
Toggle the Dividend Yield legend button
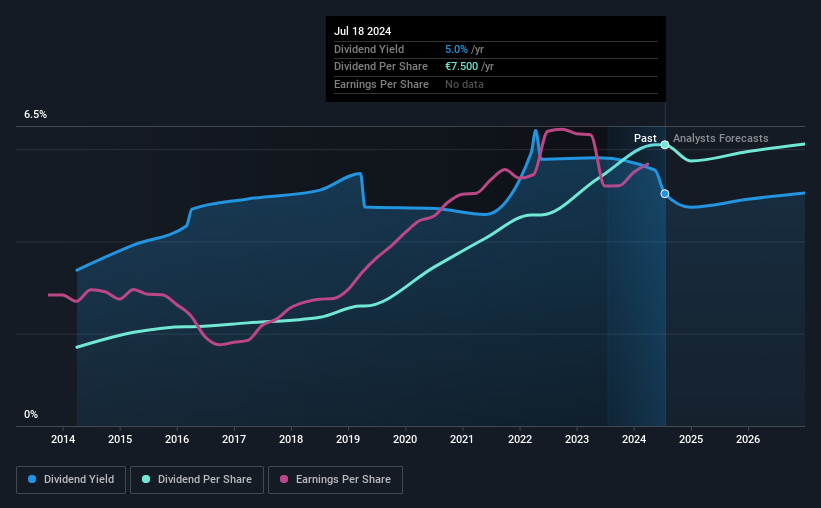point(71,480)
